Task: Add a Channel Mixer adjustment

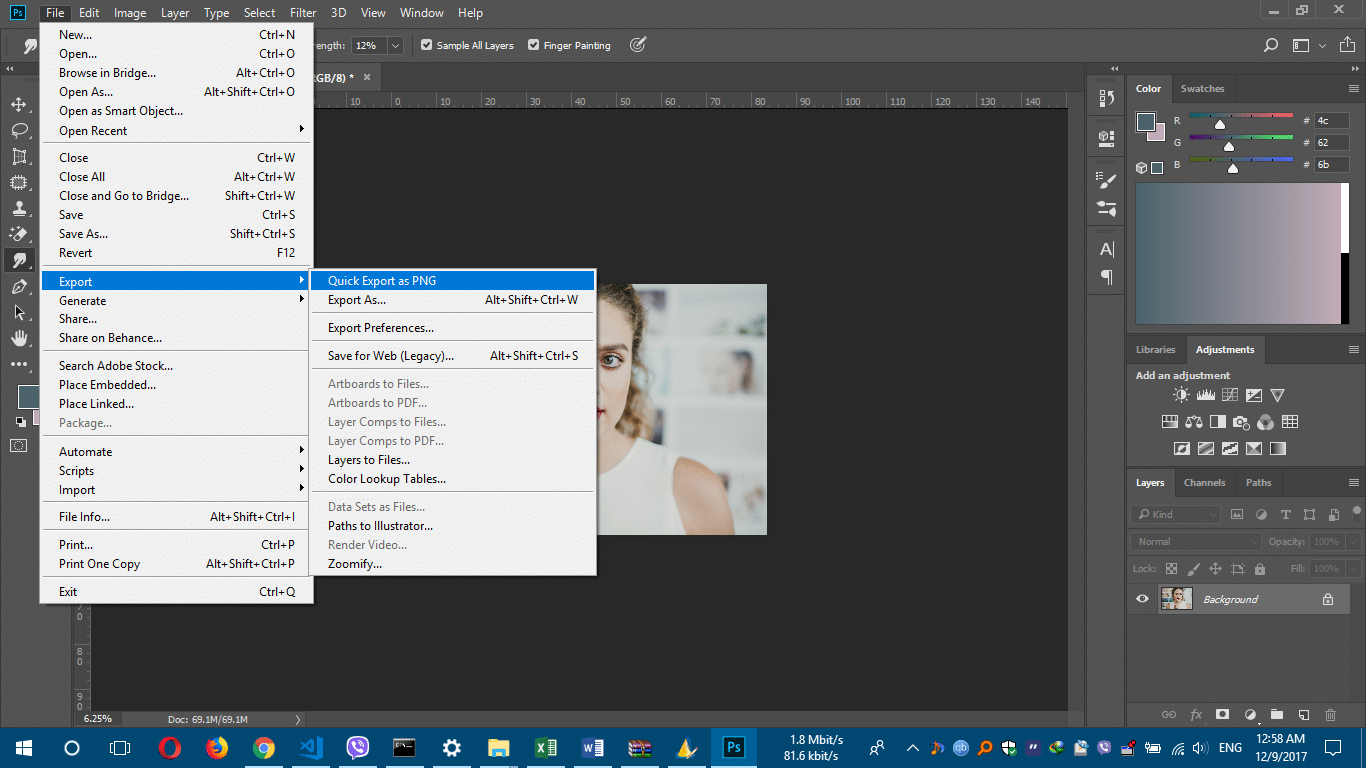Action: pos(1265,422)
